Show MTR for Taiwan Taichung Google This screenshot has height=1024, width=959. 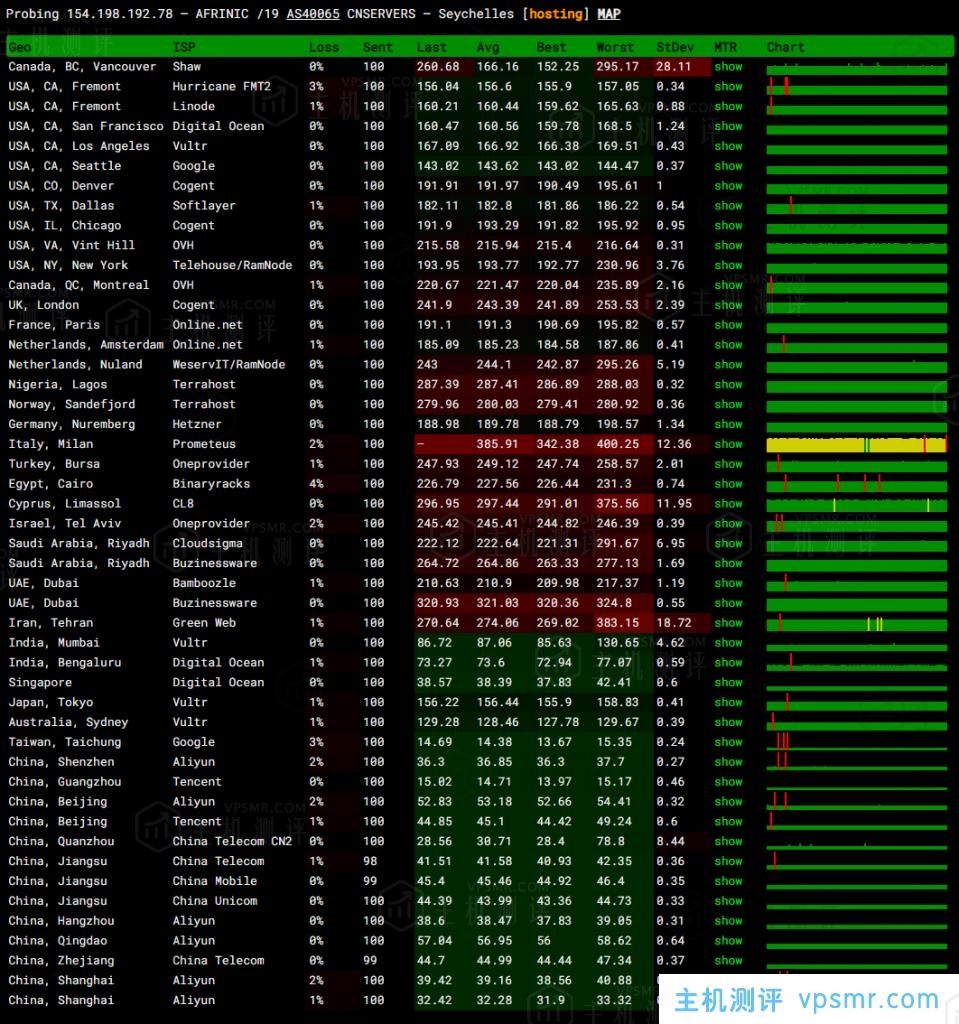click(x=728, y=742)
